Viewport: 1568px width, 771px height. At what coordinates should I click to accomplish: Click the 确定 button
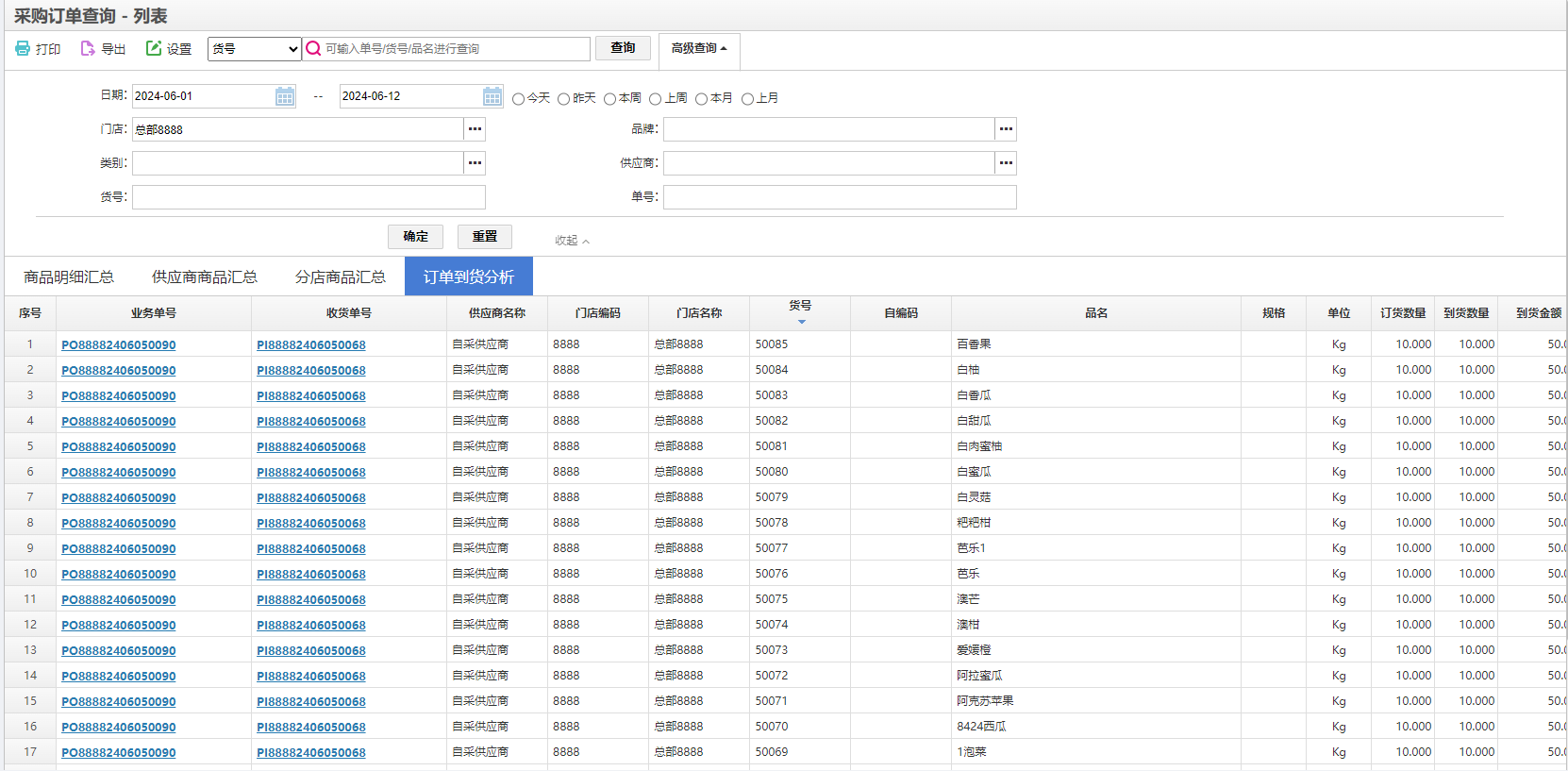(415, 236)
